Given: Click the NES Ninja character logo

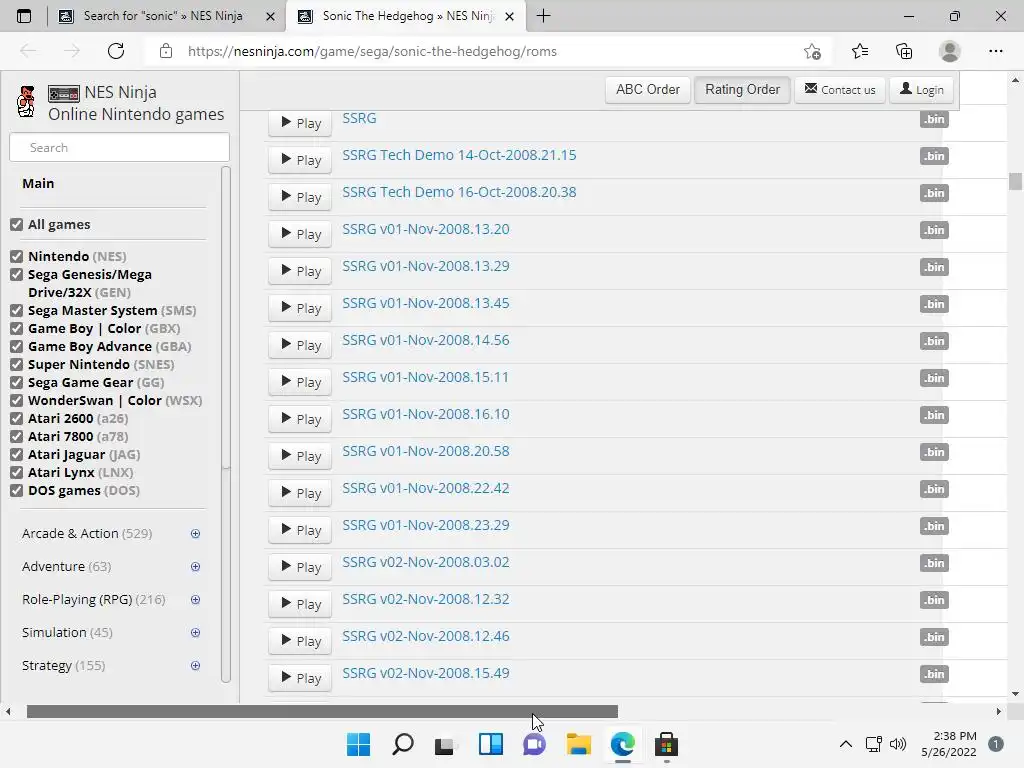Looking at the screenshot, I should (x=26, y=102).
